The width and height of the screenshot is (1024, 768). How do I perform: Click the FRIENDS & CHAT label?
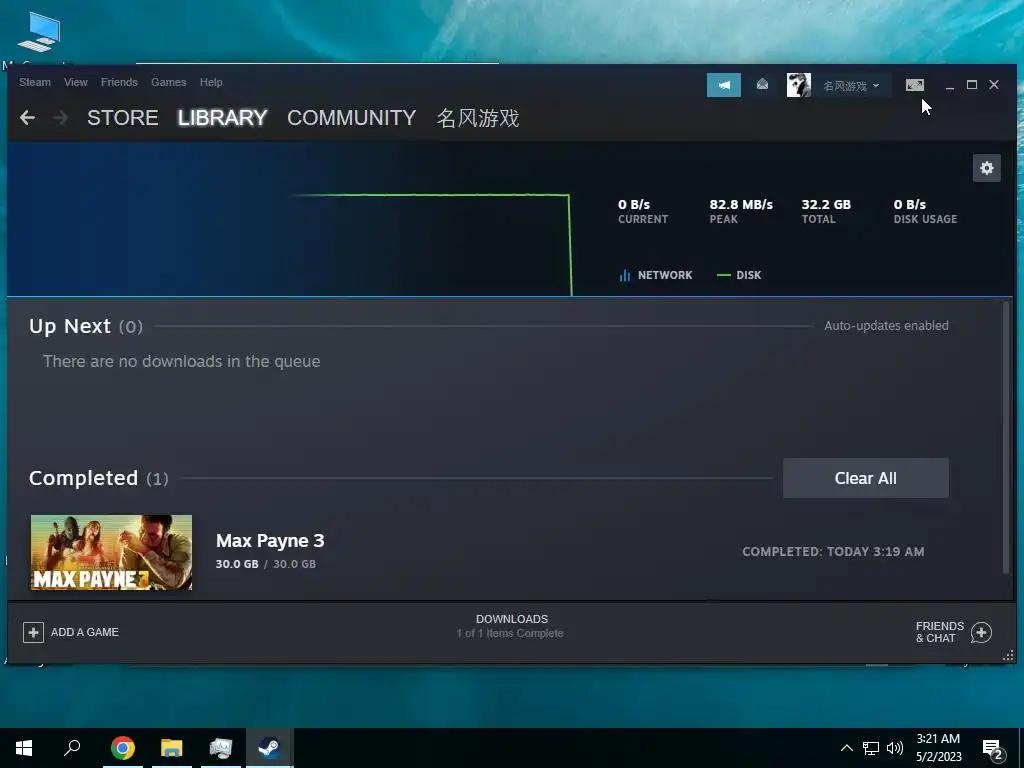click(x=940, y=632)
